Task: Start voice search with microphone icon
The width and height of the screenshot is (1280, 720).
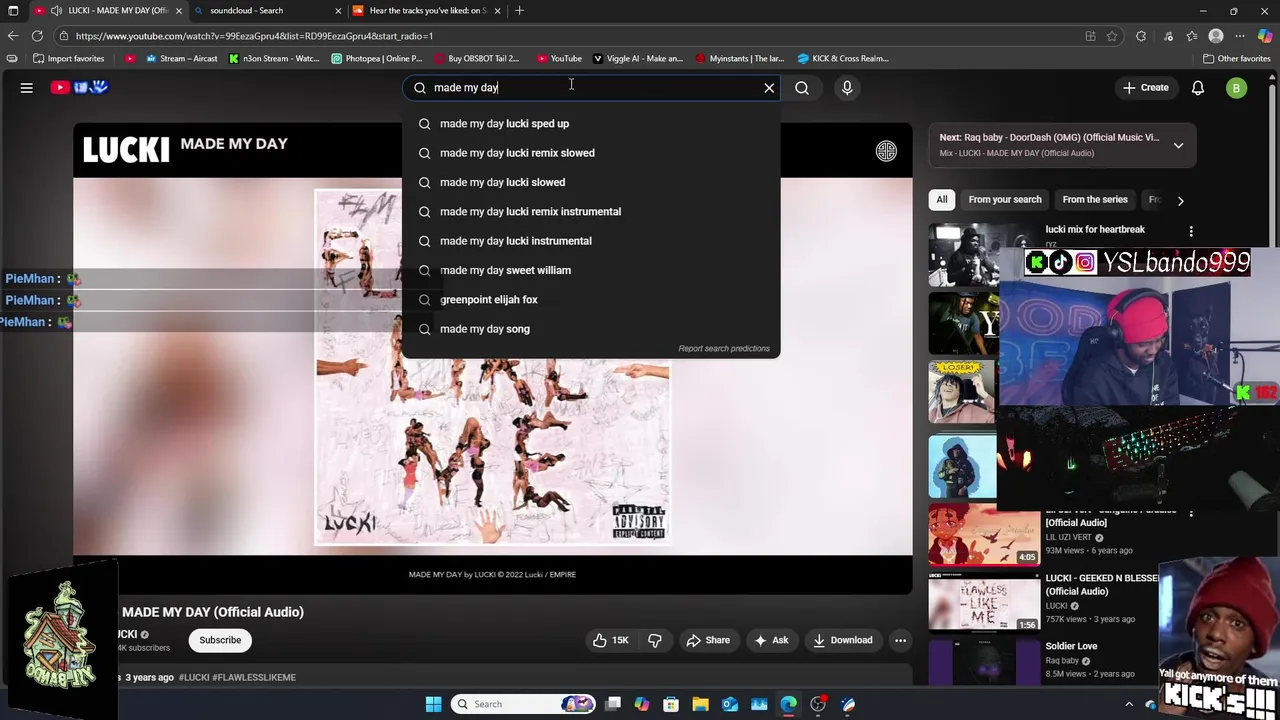Action: [x=847, y=88]
